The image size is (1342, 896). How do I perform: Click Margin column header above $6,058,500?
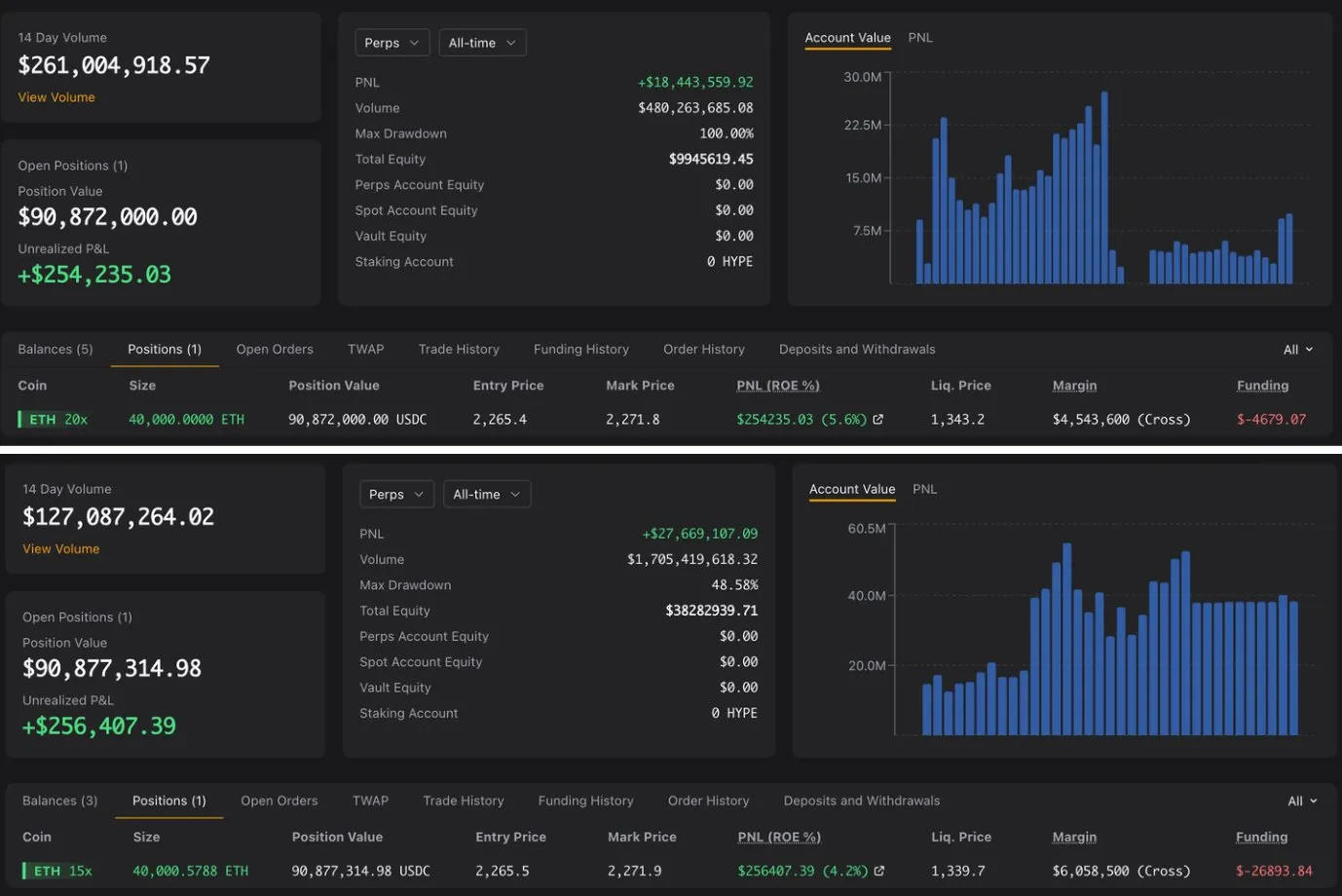coord(1074,838)
